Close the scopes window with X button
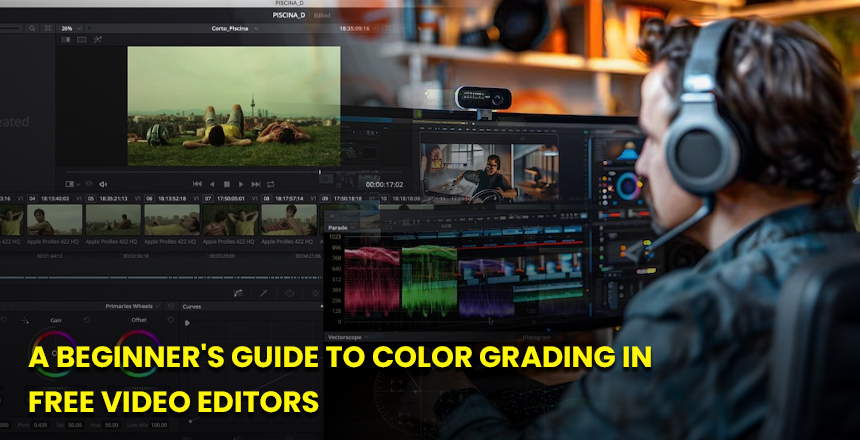Image resolution: width=860 pixels, height=440 pixels. tap(332, 216)
